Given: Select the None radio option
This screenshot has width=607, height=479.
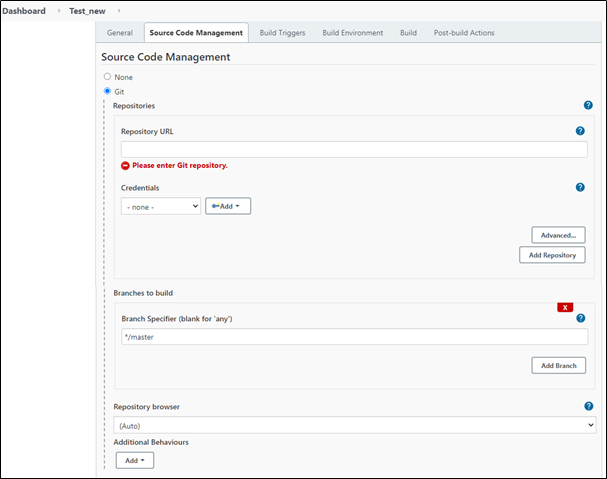Looking at the screenshot, I should click(108, 77).
